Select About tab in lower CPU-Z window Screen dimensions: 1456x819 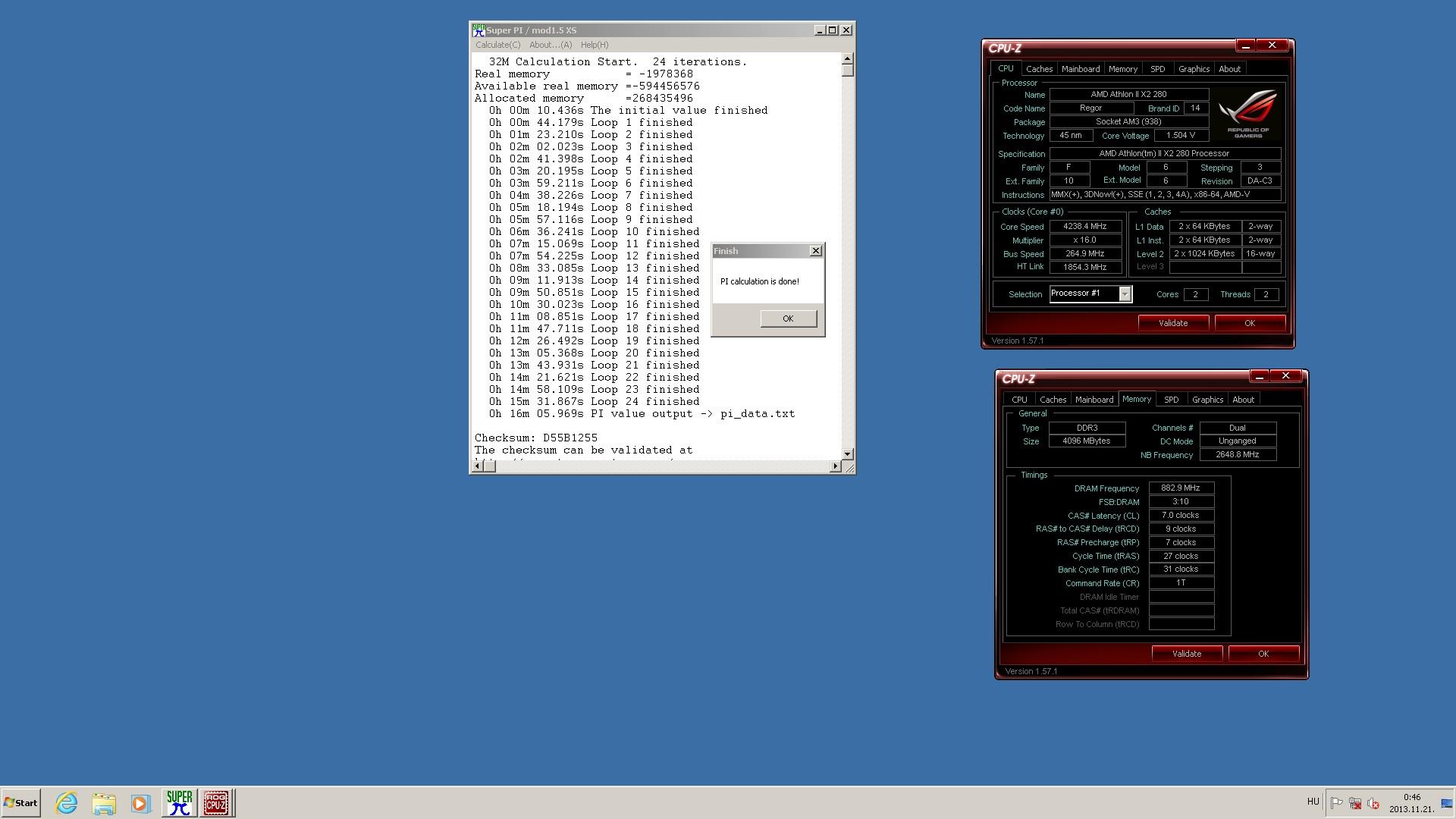(1243, 400)
